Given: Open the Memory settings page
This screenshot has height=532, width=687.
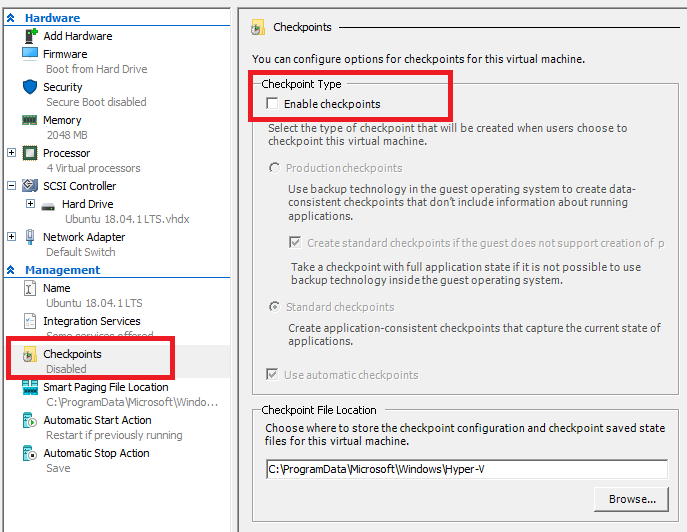Looking at the screenshot, I should click(62, 120).
